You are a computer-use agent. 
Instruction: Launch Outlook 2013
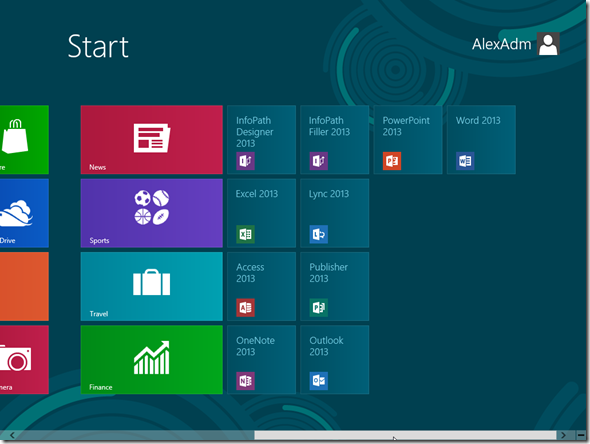pyautogui.click(x=335, y=360)
